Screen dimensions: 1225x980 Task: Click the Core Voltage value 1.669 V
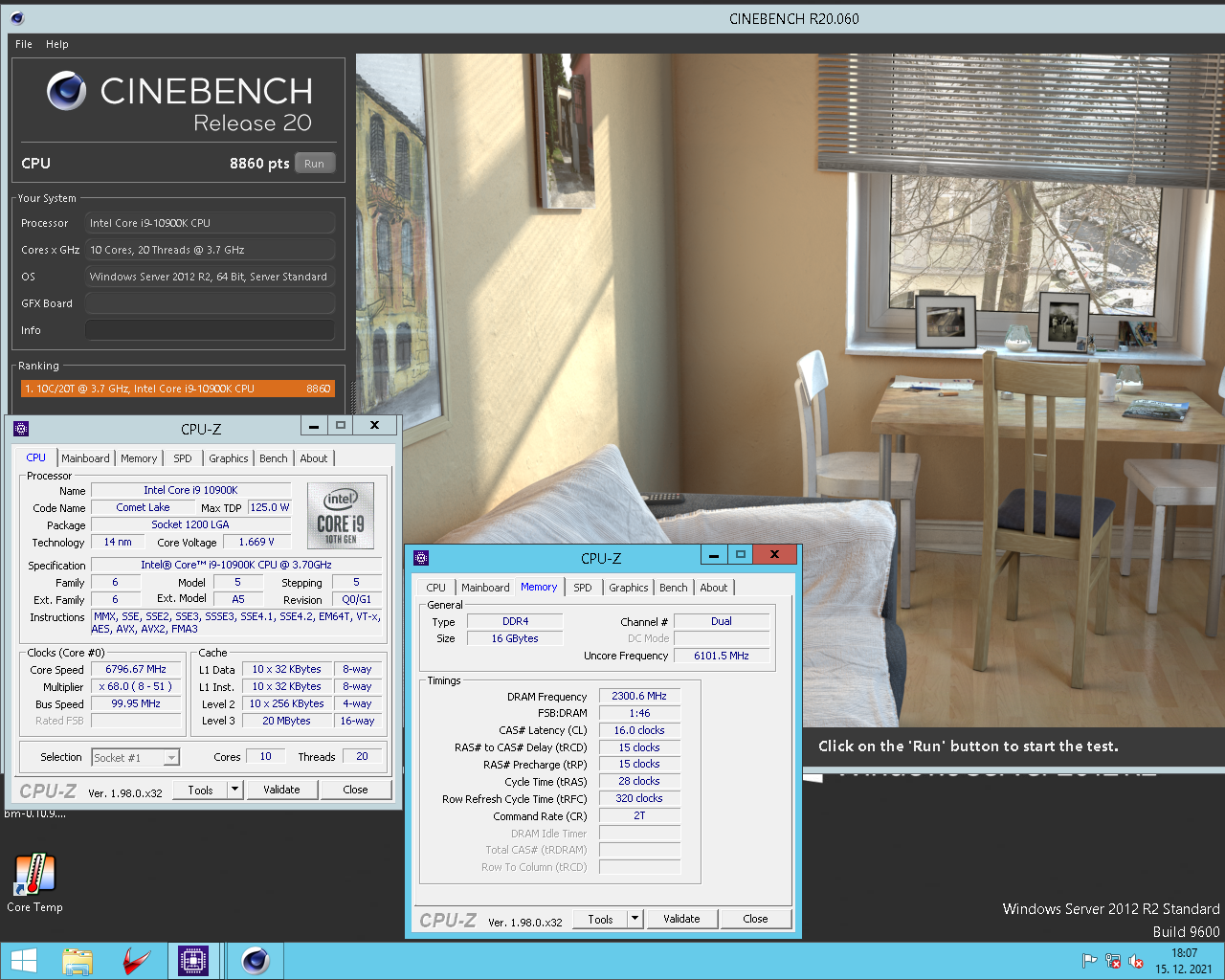coord(256,542)
